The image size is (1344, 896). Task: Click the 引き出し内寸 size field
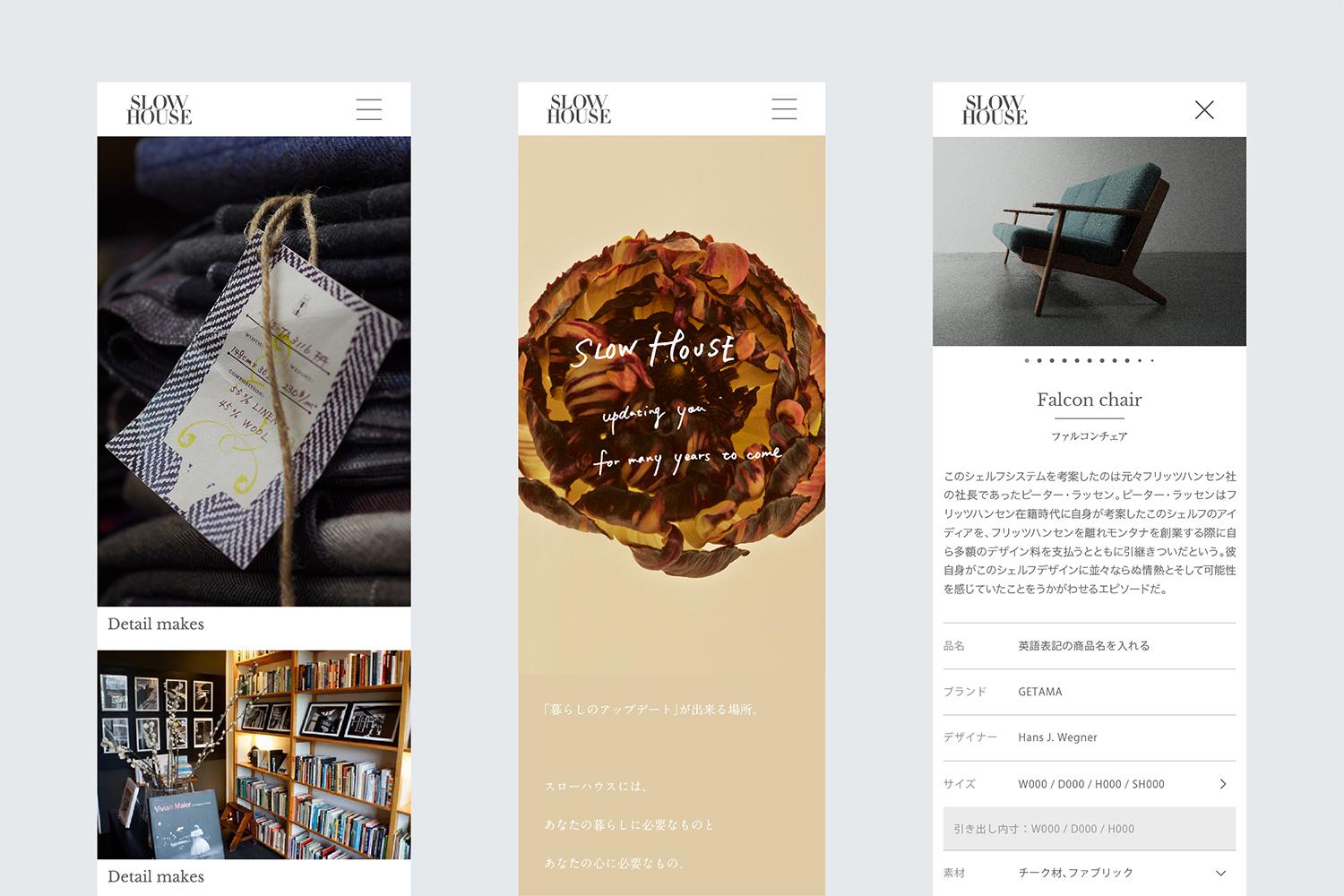click(1090, 829)
